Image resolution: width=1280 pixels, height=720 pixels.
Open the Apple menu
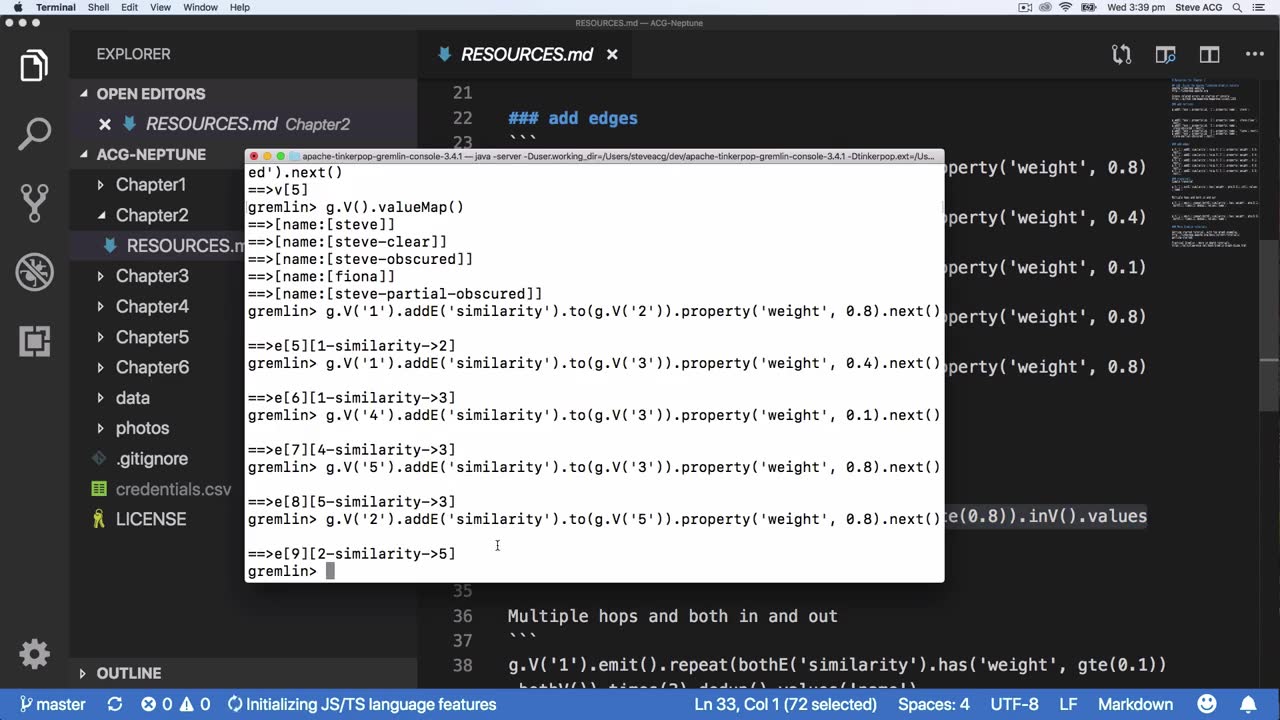point(17,7)
